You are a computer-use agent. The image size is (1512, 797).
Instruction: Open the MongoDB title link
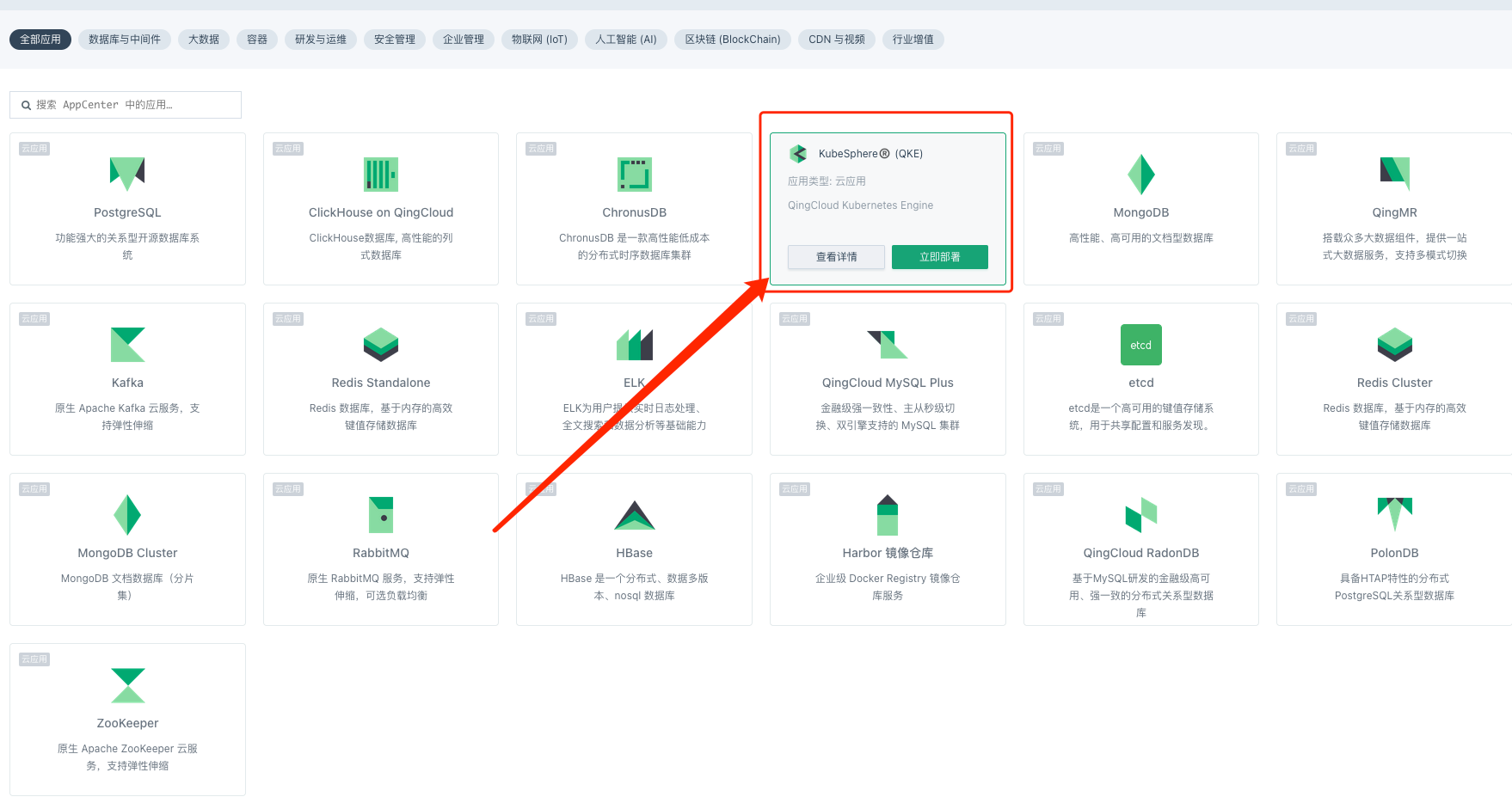(x=1141, y=212)
